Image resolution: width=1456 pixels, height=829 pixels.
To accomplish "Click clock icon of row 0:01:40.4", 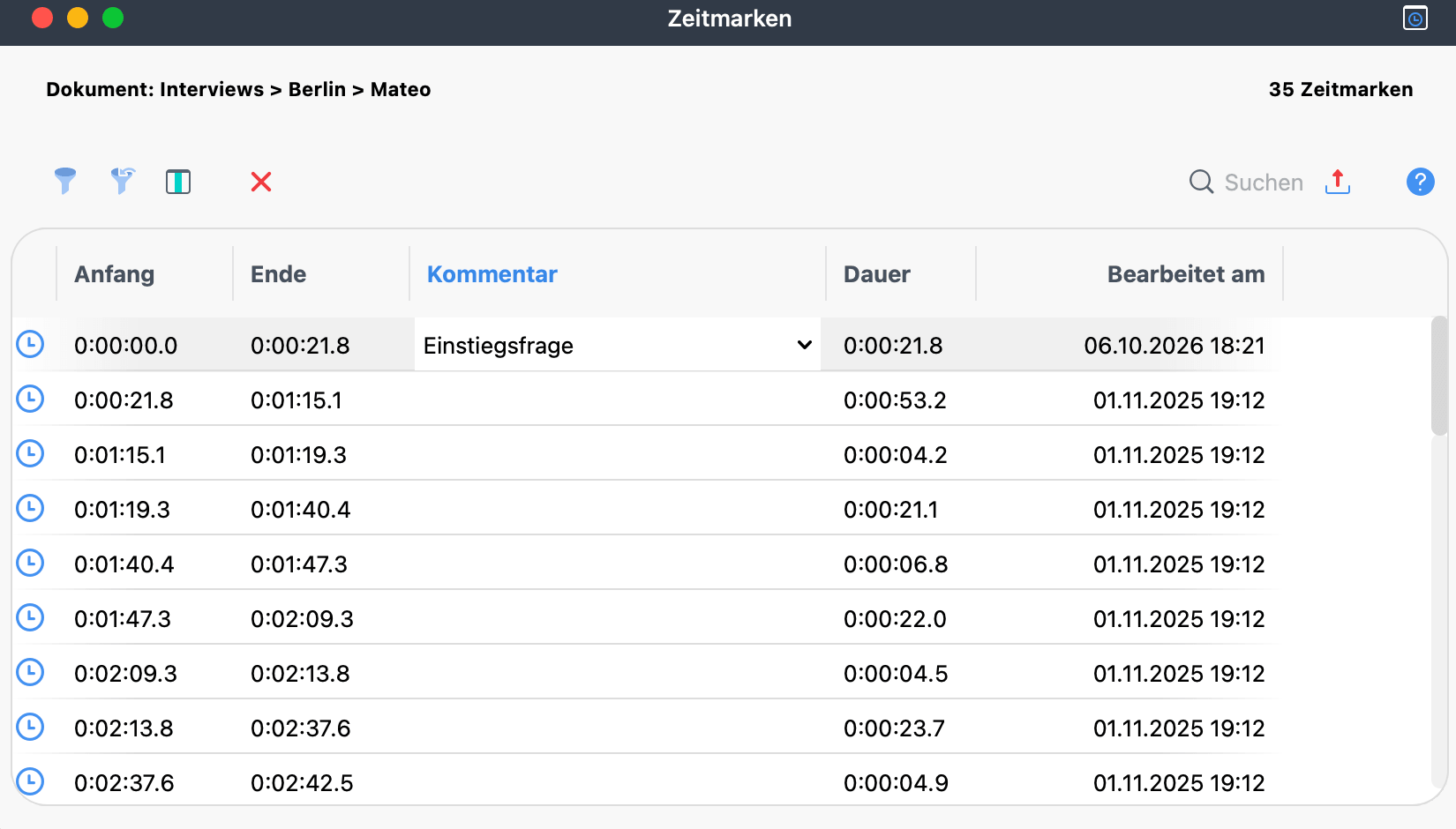I will point(30,563).
